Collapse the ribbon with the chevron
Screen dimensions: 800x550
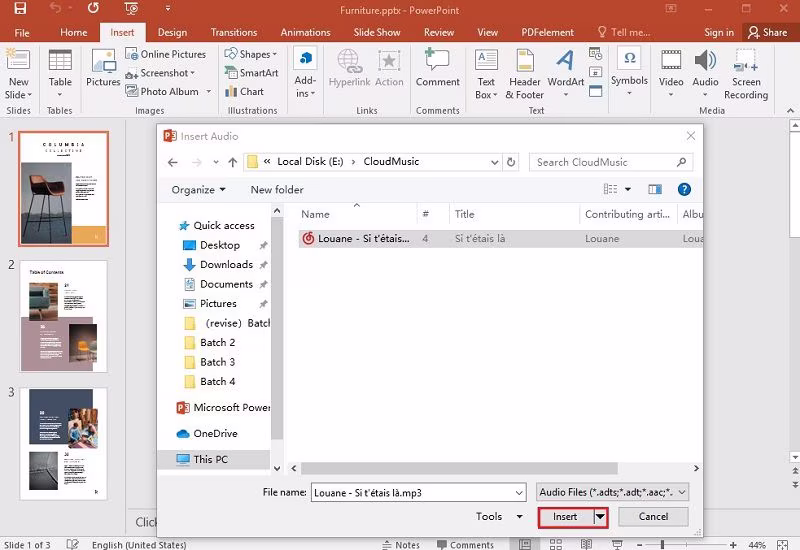coord(790,110)
